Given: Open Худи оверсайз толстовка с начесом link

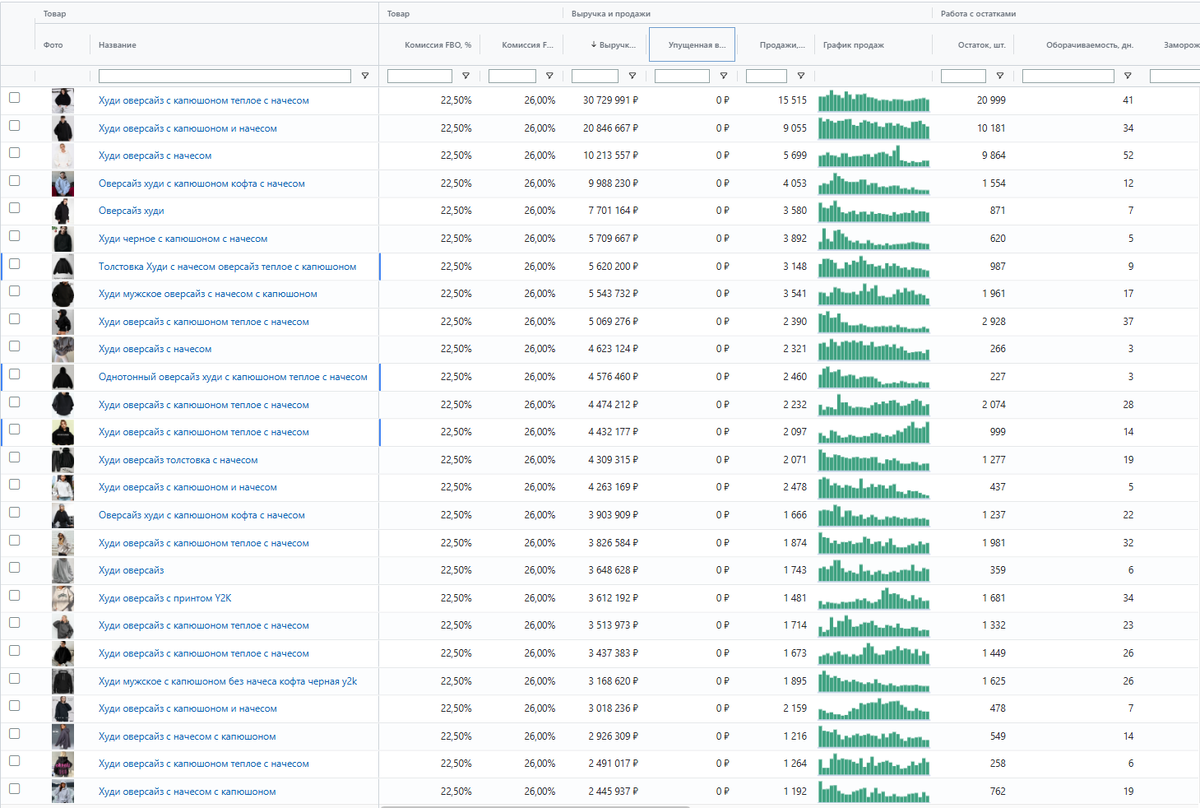Looking at the screenshot, I should pos(178,460).
